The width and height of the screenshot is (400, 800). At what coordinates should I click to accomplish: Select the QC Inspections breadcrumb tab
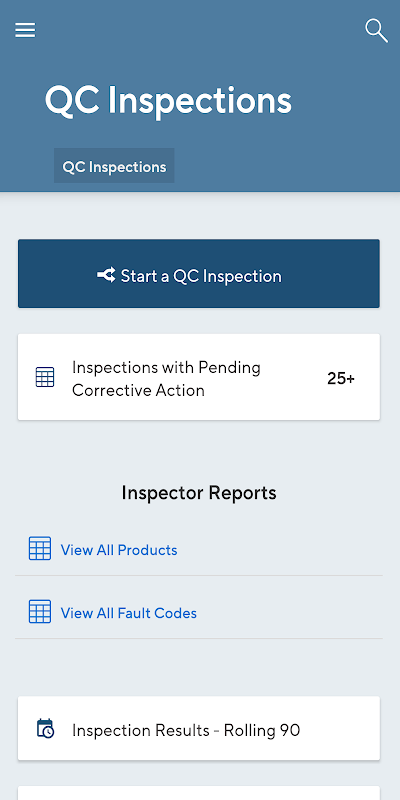pyautogui.click(x=114, y=166)
